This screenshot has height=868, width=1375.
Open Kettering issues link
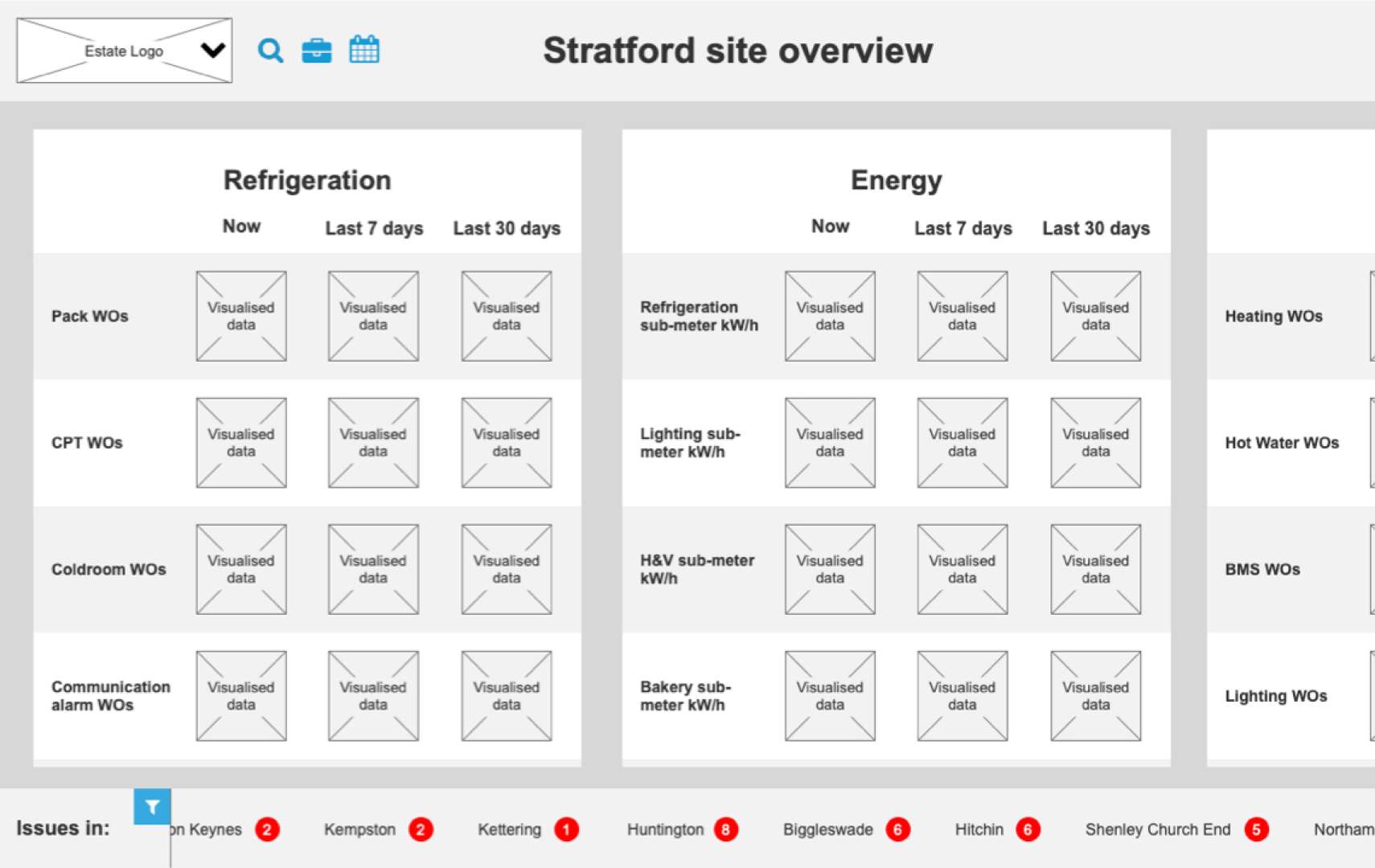click(x=510, y=829)
